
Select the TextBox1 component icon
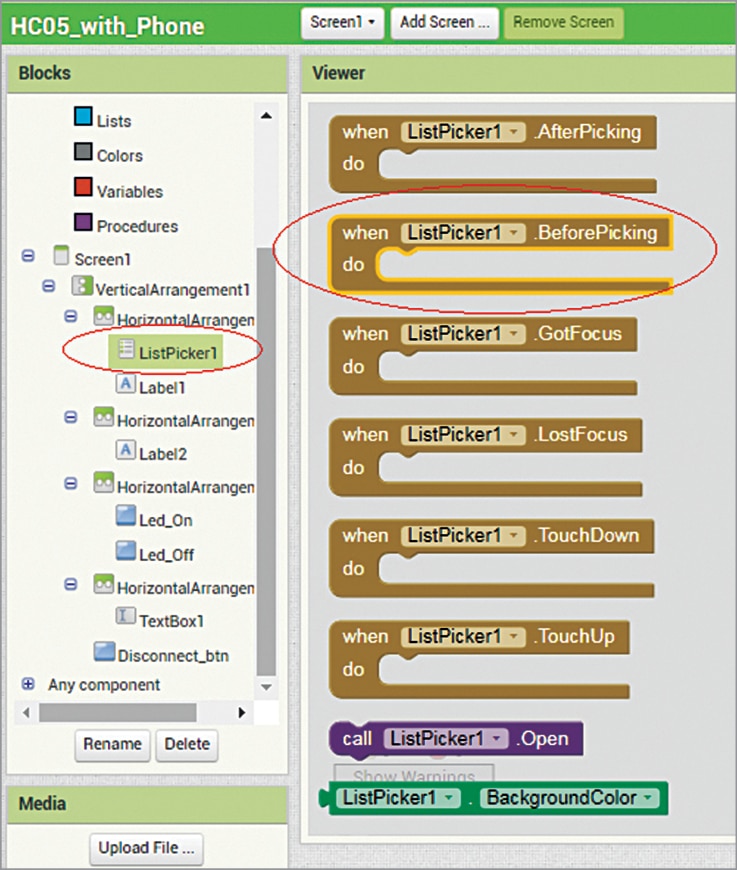click(126, 619)
